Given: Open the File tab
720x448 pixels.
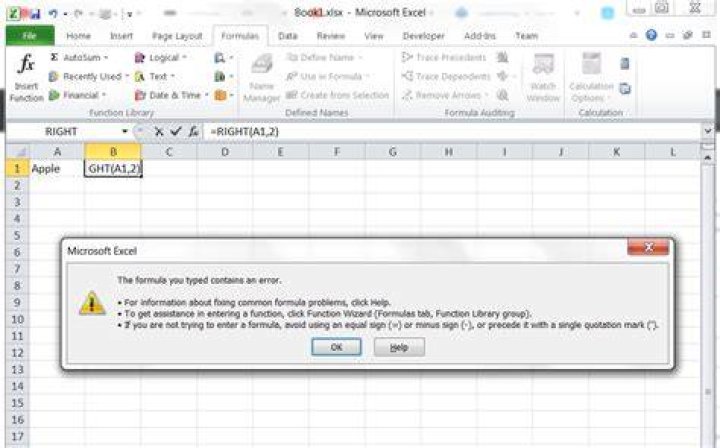Looking at the screenshot, I should coord(30,36).
